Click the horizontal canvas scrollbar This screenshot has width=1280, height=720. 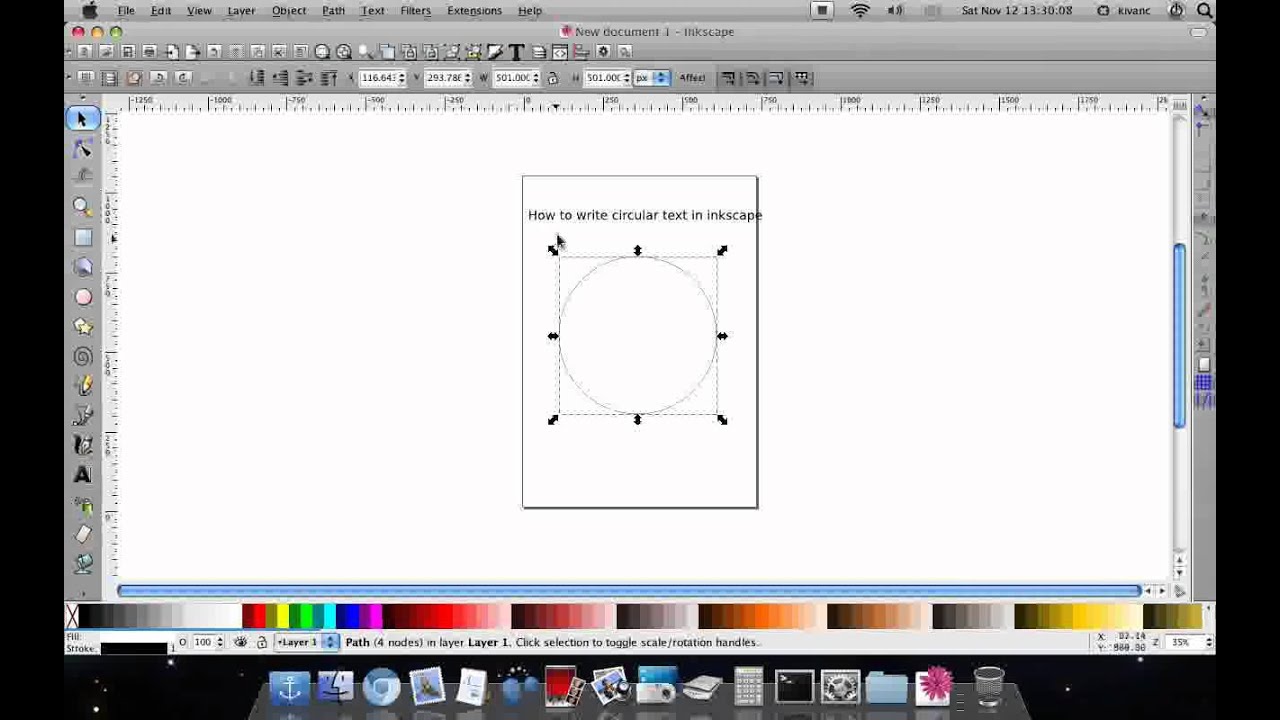[x=629, y=591]
